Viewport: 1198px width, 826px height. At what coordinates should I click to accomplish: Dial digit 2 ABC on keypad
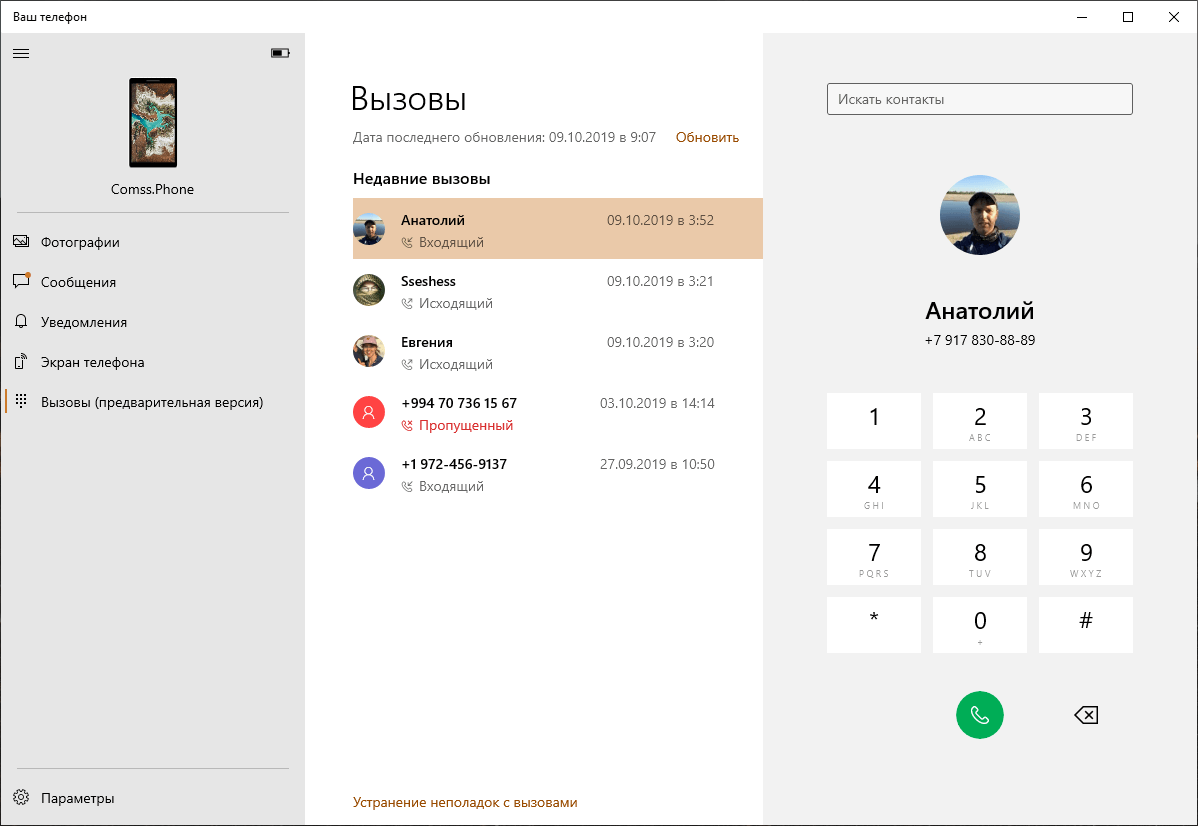(x=979, y=421)
